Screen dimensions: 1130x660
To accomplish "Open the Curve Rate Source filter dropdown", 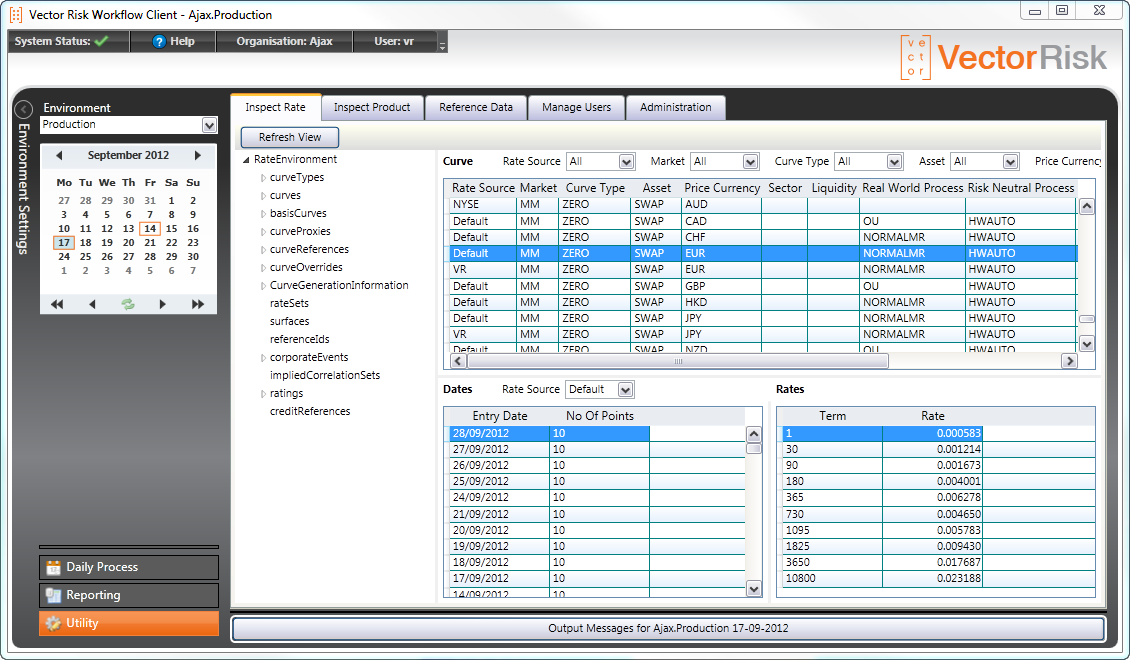I will 626,162.
